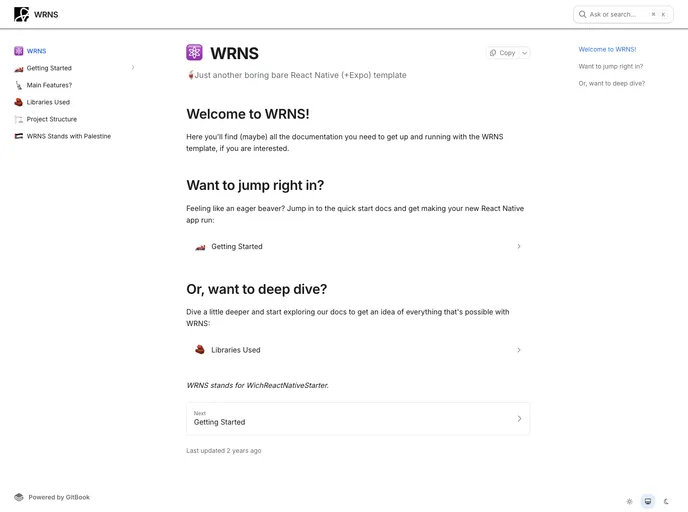Expand the Getting Started sidebar section

(133, 68)
